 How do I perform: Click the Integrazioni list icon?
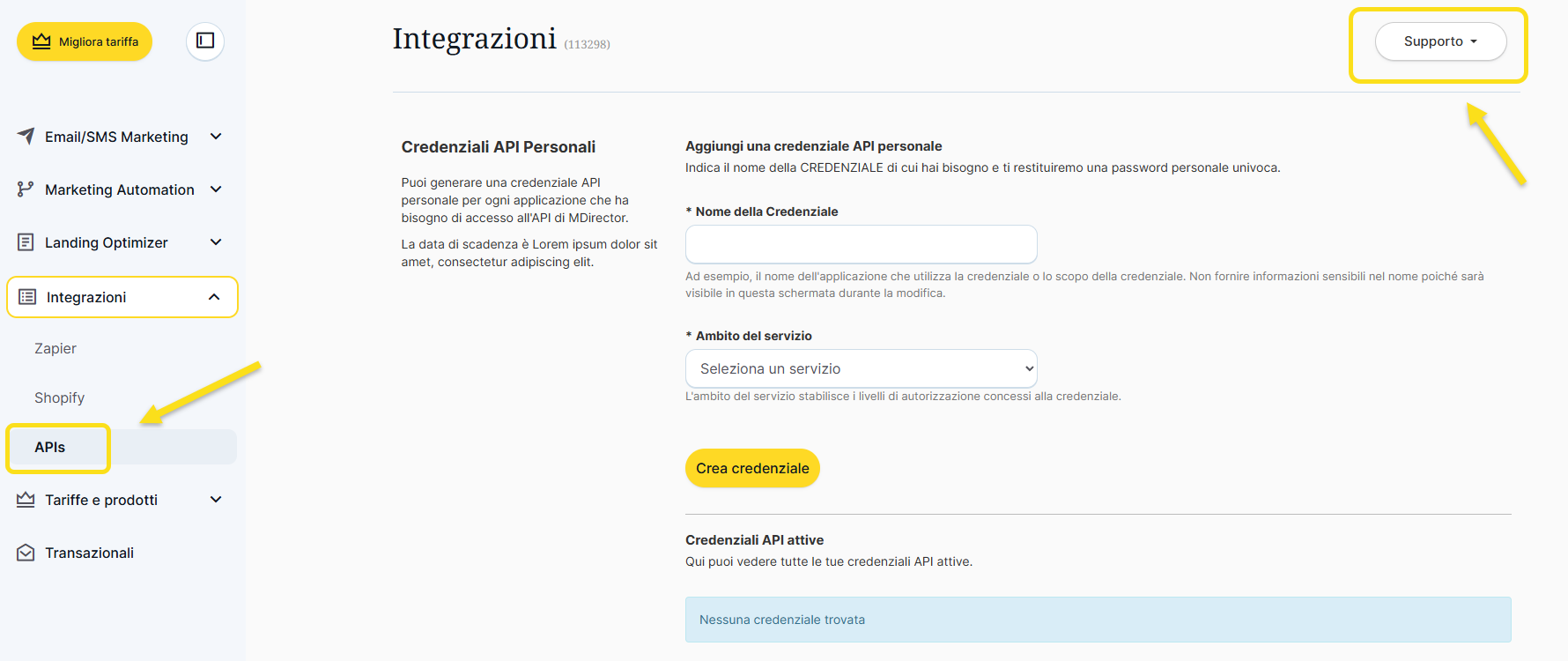coord(27,297)
